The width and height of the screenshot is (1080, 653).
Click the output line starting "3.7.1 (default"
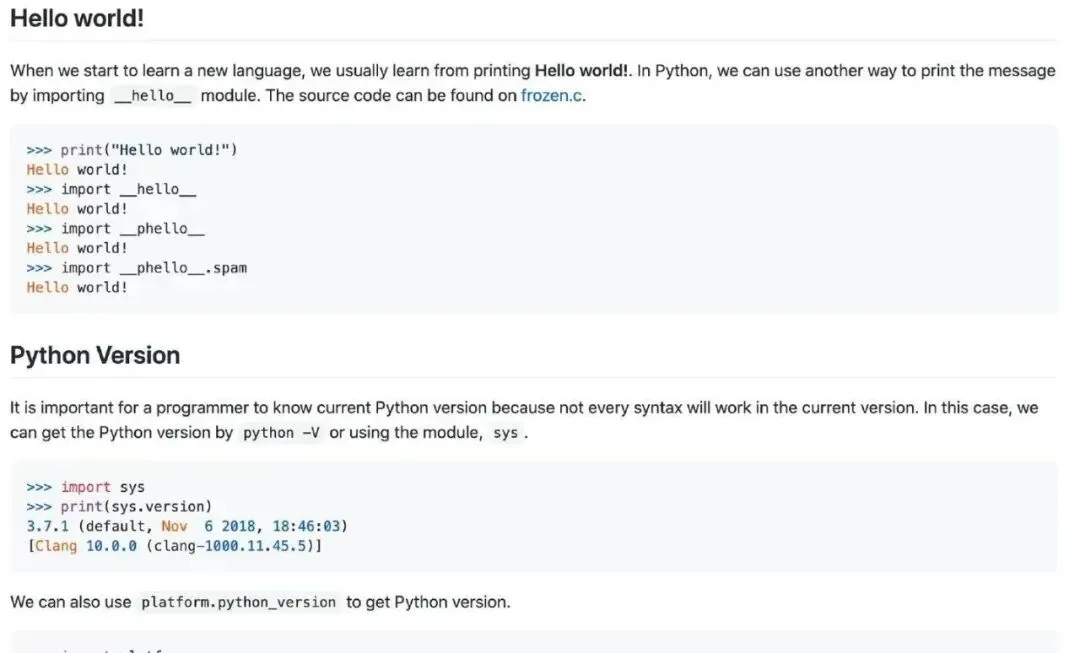point(187,526)
